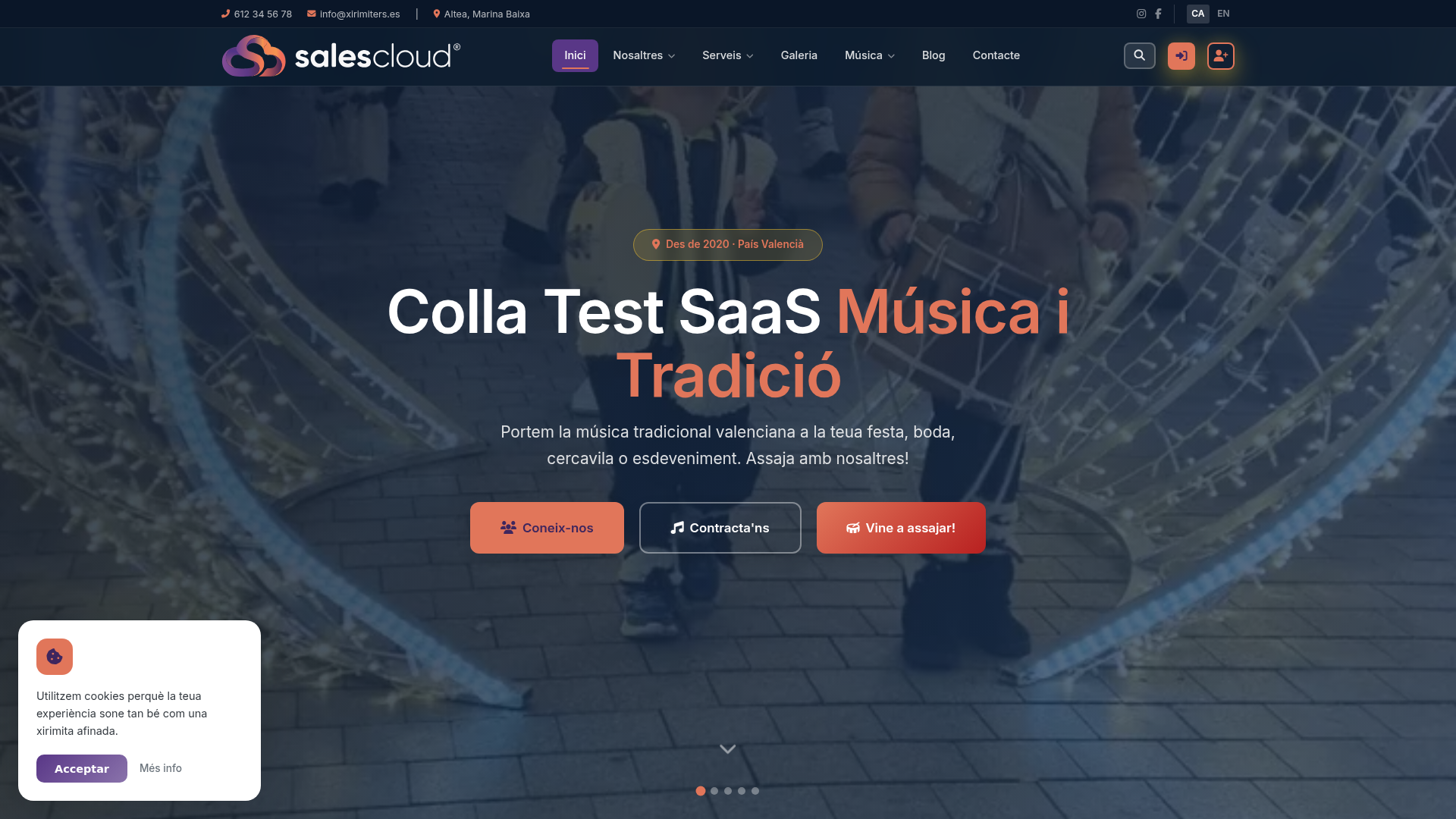Open the Facebook icon in top bar
Image resolution: width=1456 pixels, height=819 pixels.
coord(1158,14)
